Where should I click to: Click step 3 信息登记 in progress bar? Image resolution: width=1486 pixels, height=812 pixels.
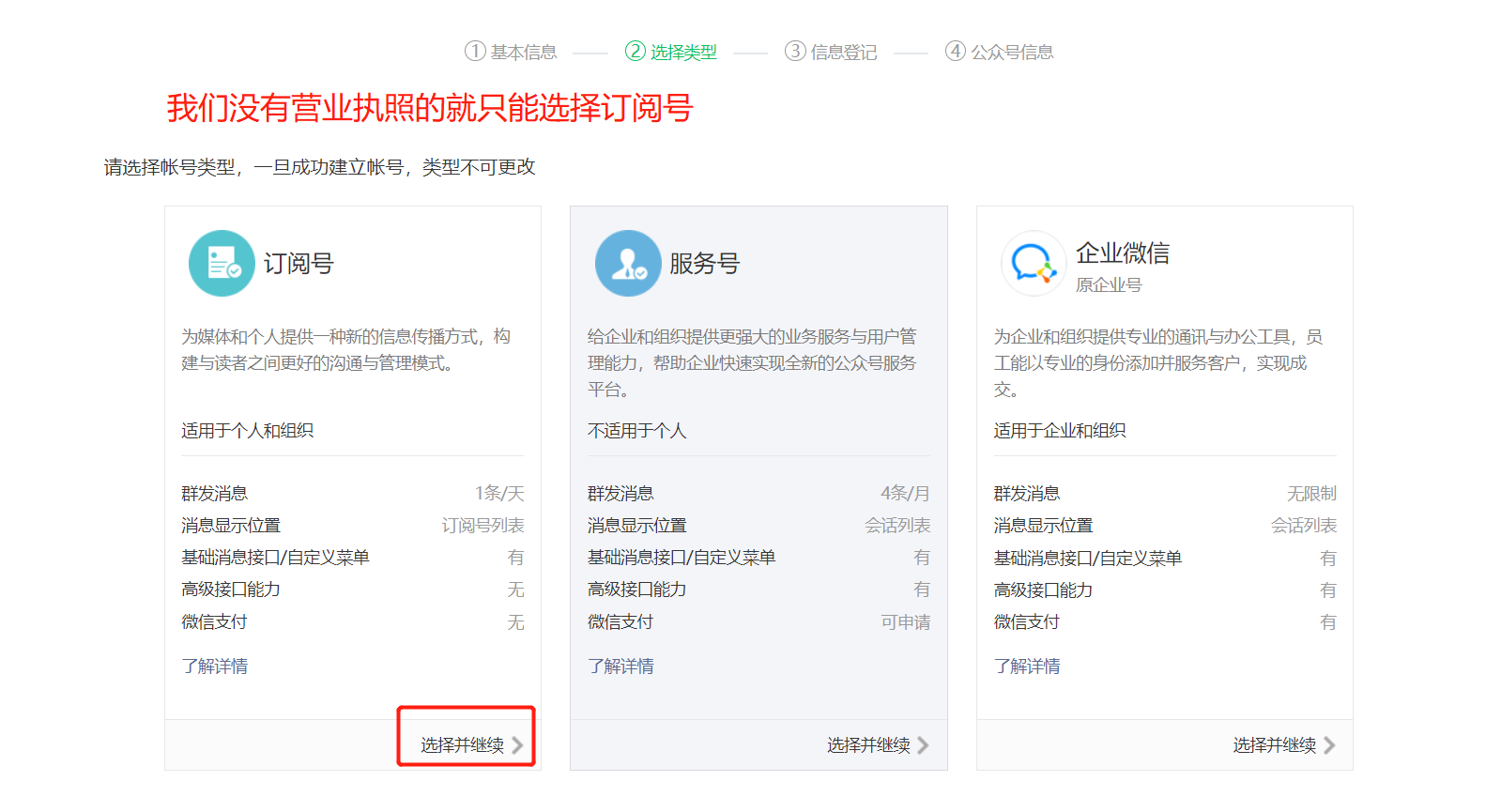831,52
